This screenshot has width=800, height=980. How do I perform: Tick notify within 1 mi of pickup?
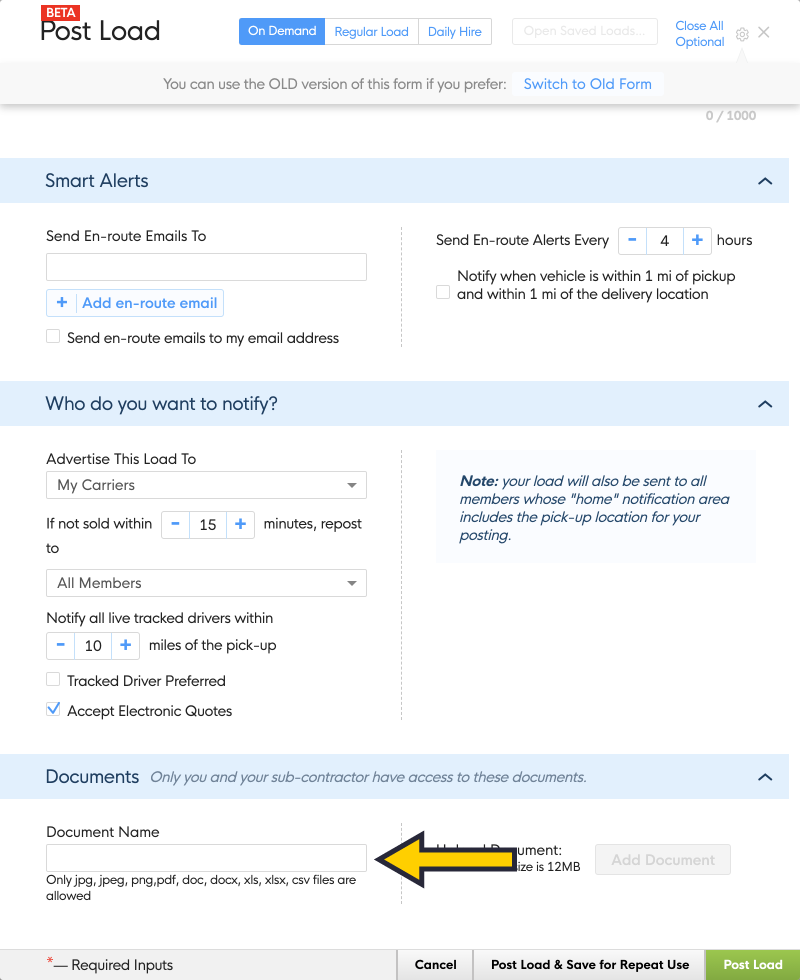[442, 292]
